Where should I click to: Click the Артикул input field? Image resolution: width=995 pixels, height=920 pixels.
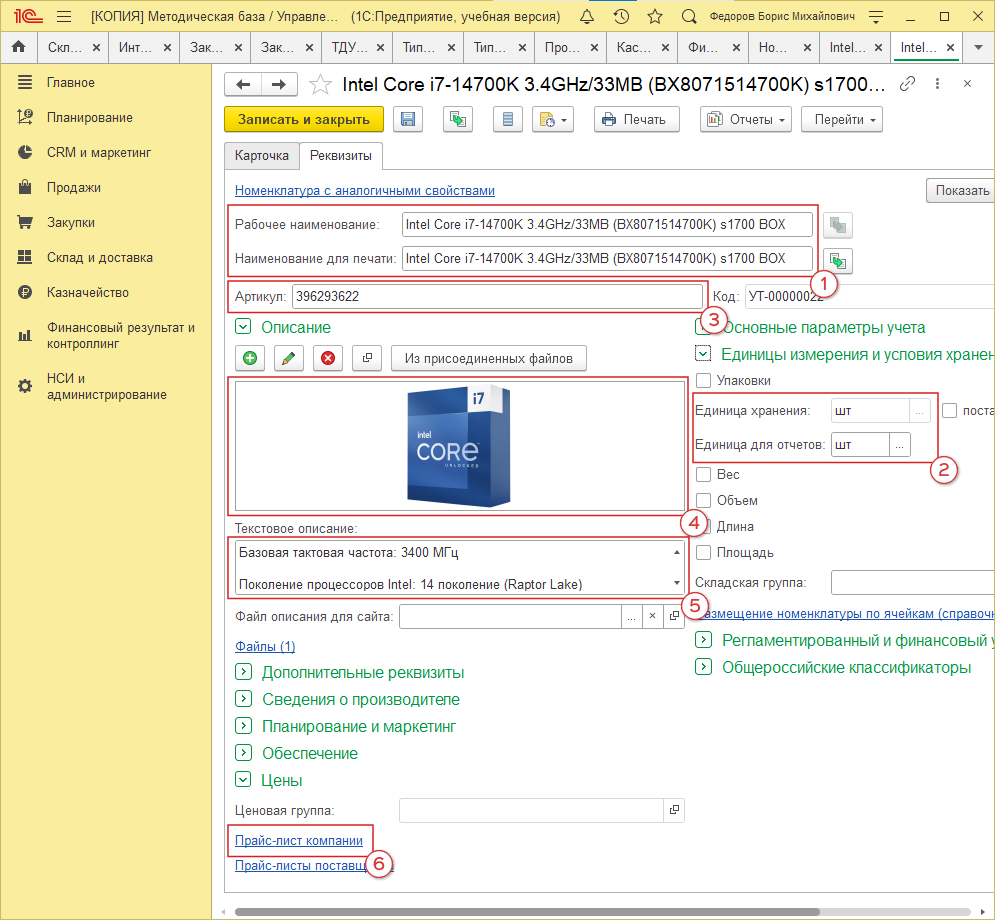(496, 296)
